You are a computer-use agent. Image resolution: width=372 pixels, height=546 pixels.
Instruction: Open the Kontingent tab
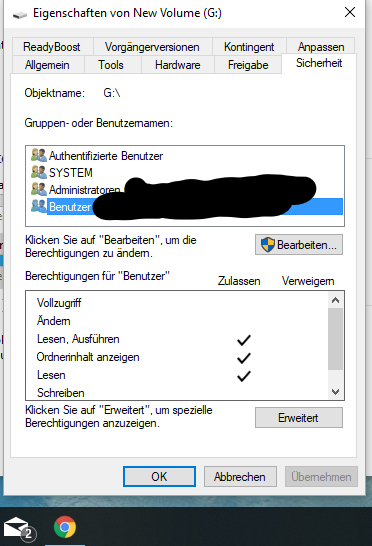(x=249, y=47)
